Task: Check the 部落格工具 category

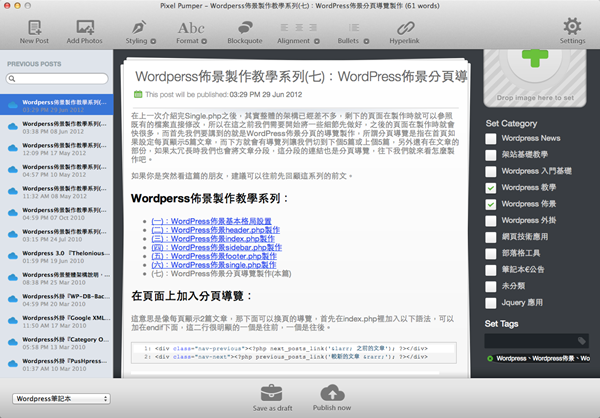Action: click(491, 254)
